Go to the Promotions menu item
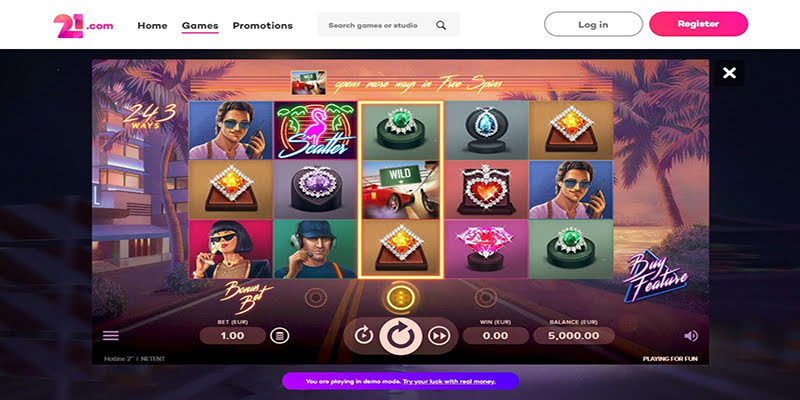The width and height of the screenshot is (800, 400). (263, 26)
